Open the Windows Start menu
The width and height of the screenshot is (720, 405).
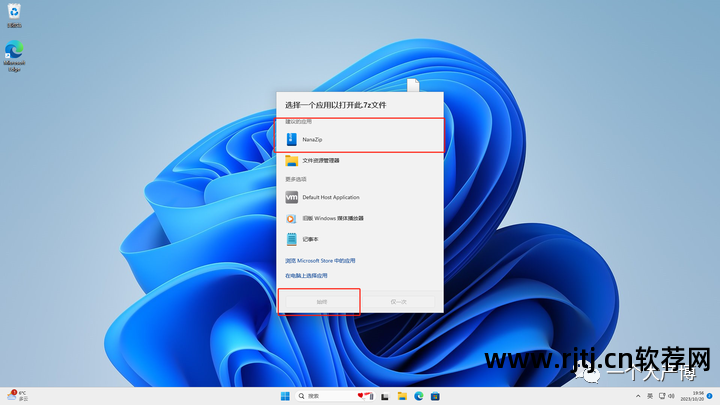[x=285, y=396]
